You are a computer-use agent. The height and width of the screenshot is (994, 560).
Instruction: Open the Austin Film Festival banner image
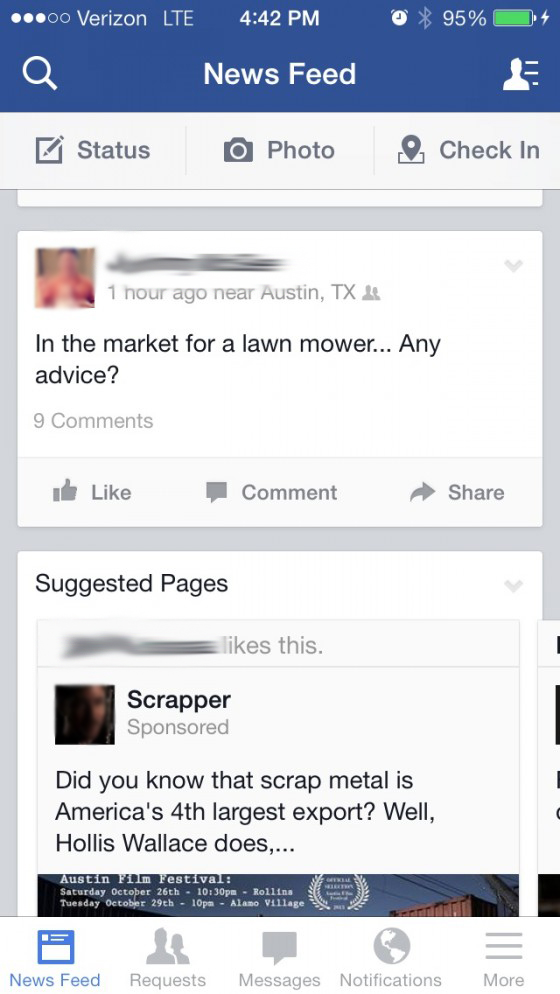pos(278,895)
